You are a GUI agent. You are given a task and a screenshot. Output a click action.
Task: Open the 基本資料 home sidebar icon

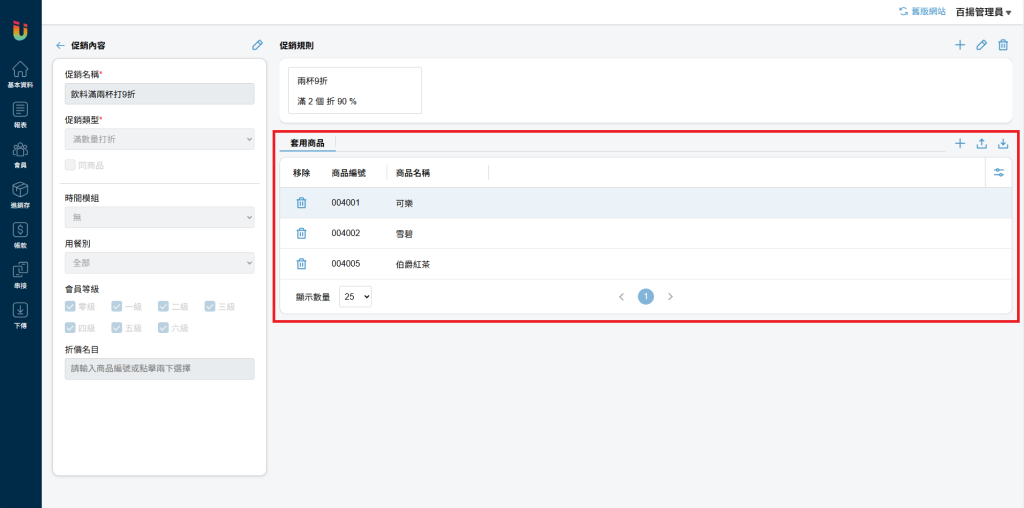[x=20, y=74]
